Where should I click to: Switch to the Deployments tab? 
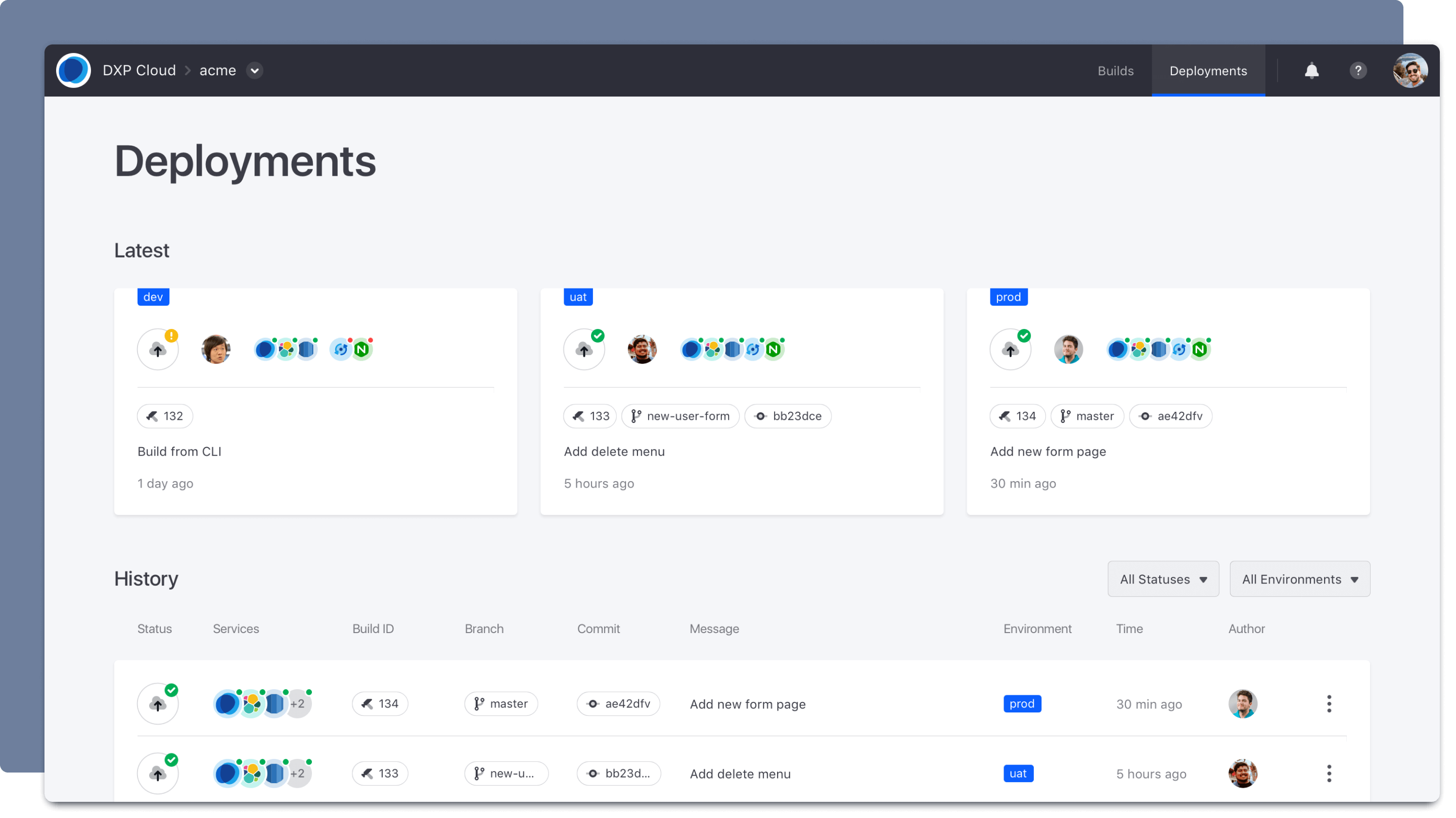click(x=1208, y=71)
